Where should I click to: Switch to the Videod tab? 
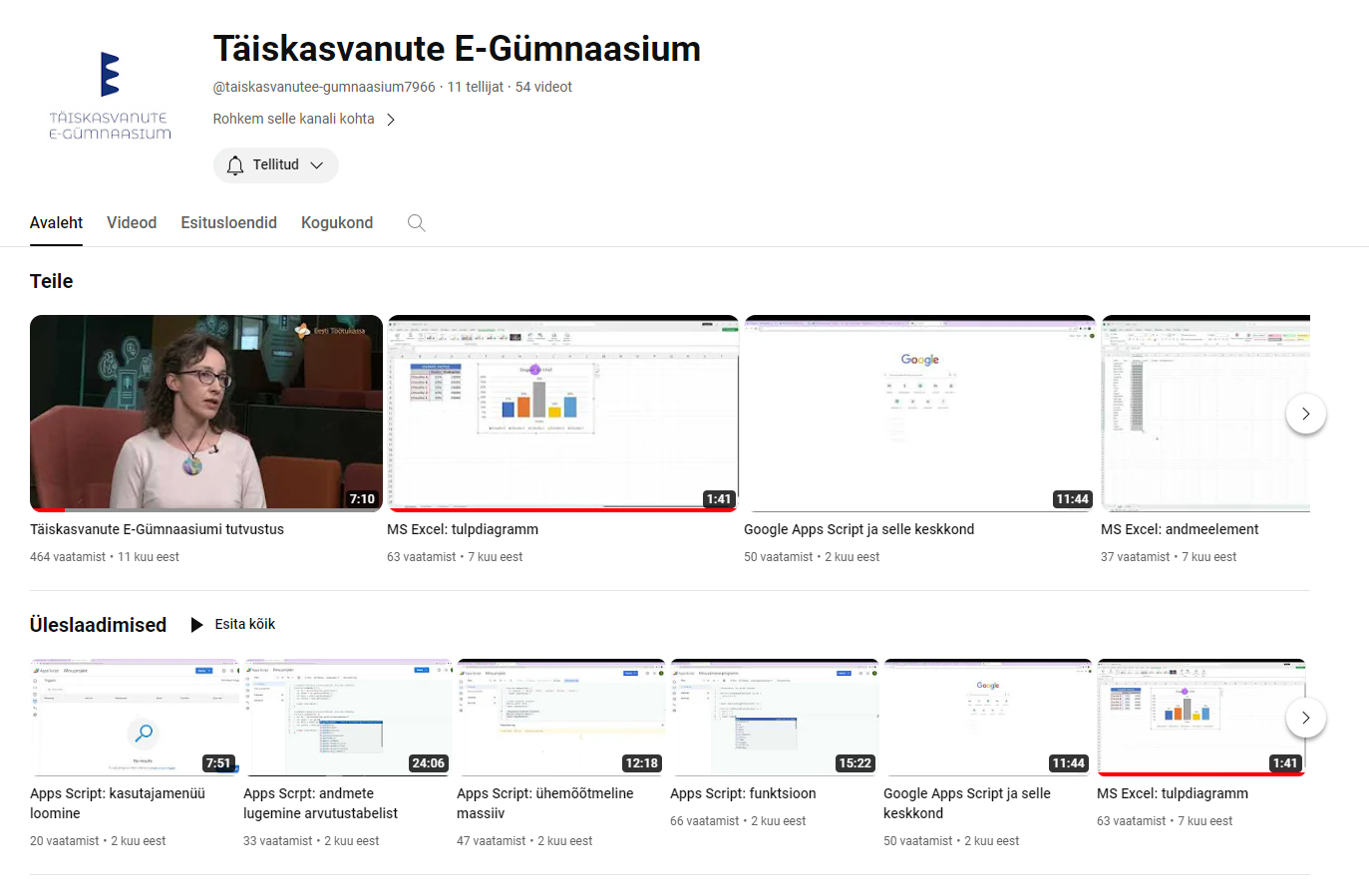pos(132,223)
